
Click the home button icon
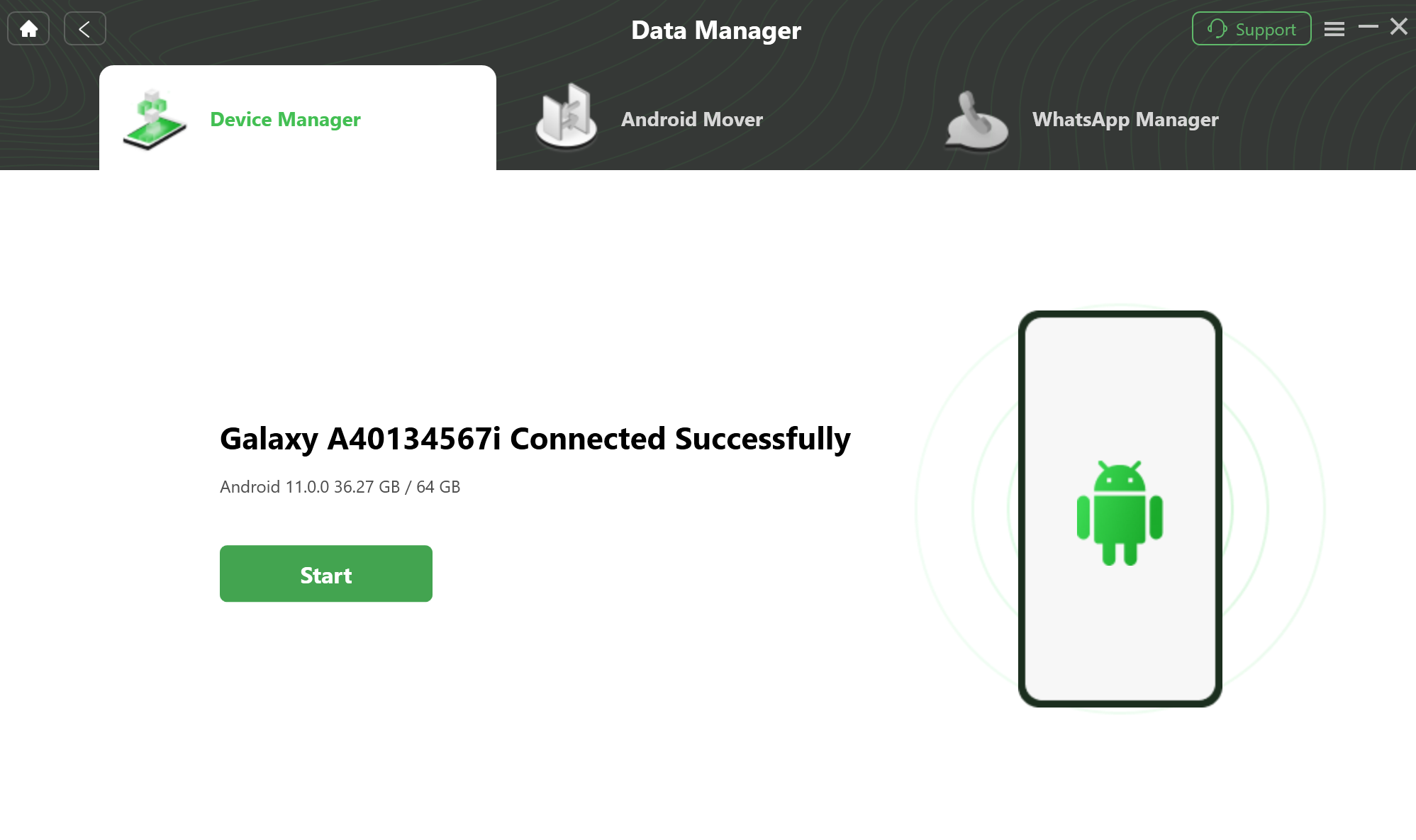coord(28,28)
